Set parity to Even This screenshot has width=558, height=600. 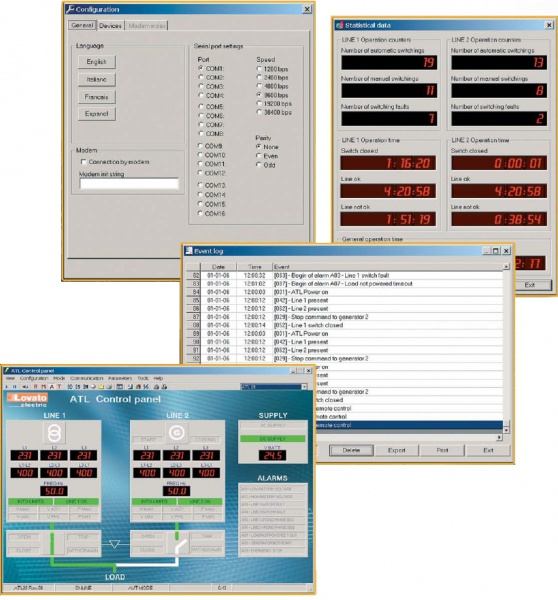click(259, 156)
